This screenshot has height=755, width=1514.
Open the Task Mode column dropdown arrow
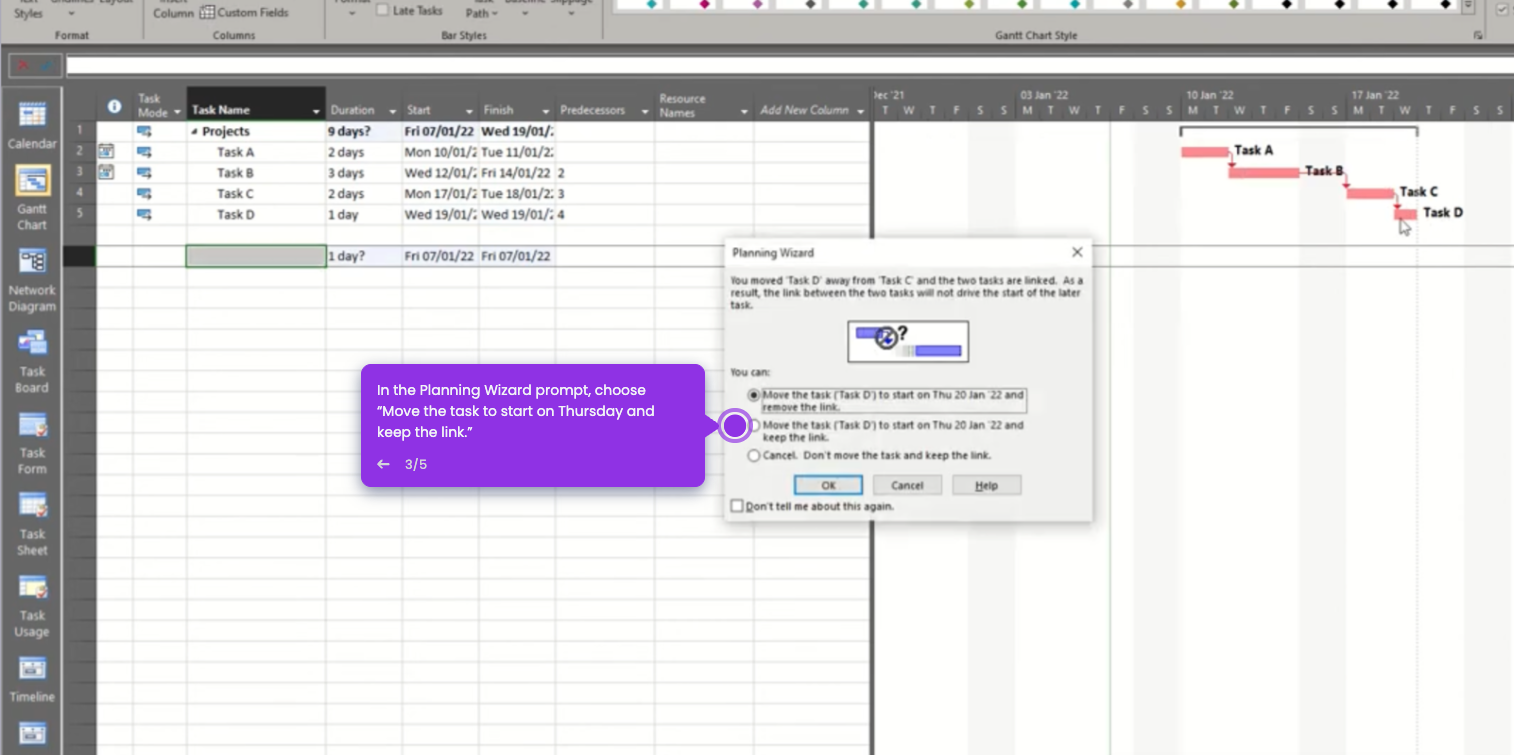click(177, 111)
